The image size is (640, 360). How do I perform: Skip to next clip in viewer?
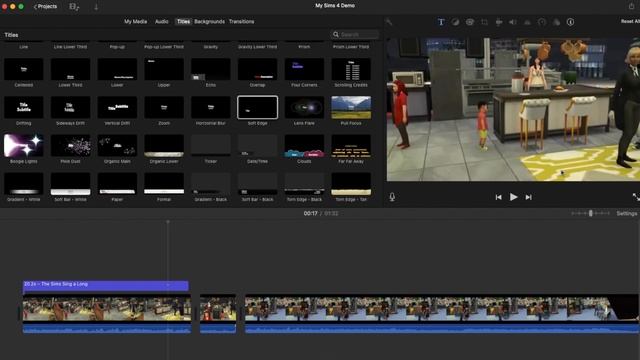pyautogui.click(x=529, y=197)
